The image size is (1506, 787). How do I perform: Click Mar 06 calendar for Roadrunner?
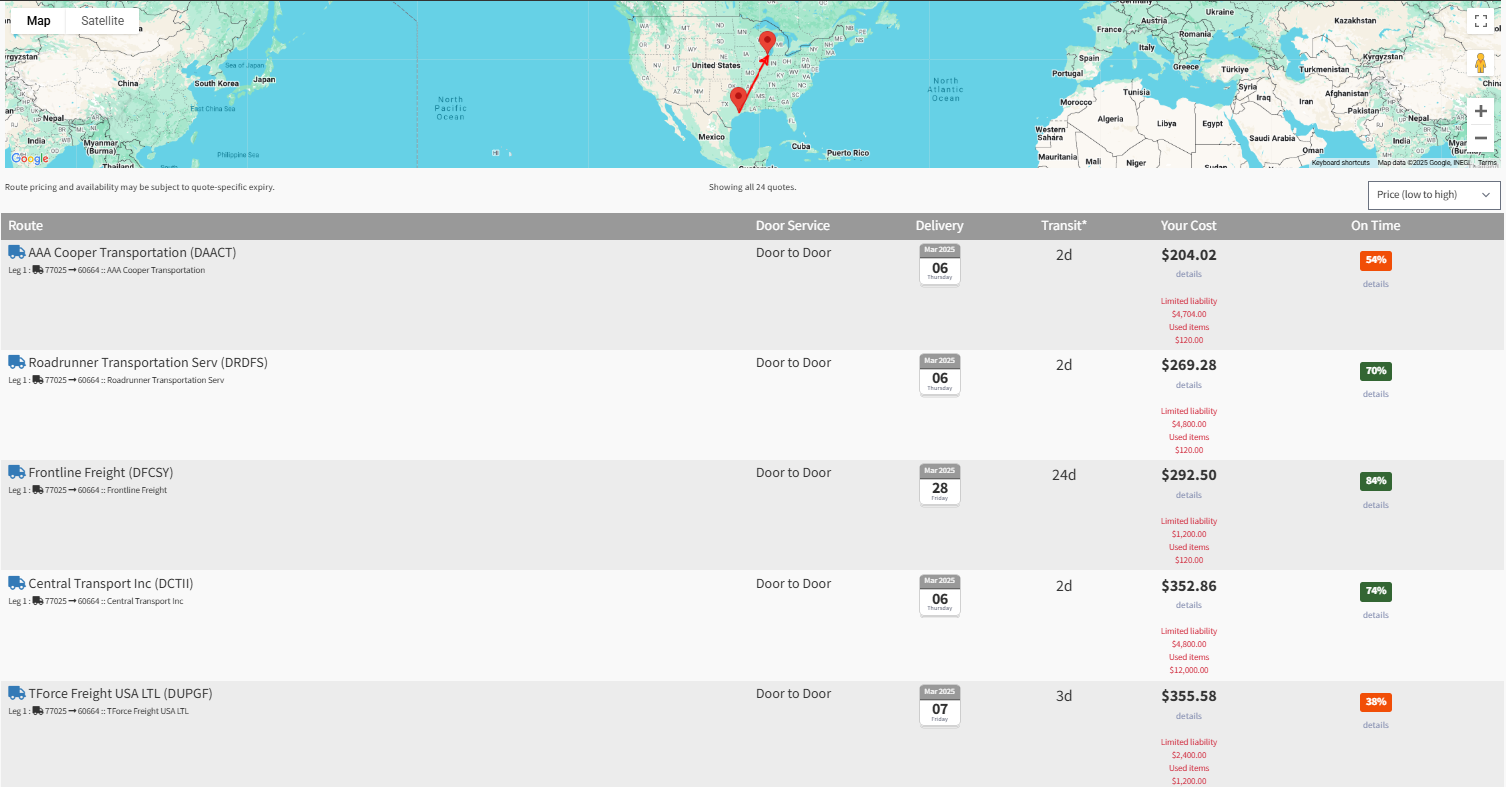coord(940,374)
